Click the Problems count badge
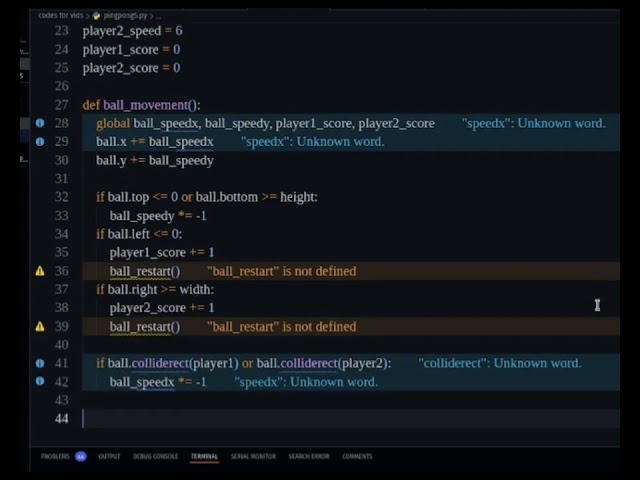 pos(81,456)
